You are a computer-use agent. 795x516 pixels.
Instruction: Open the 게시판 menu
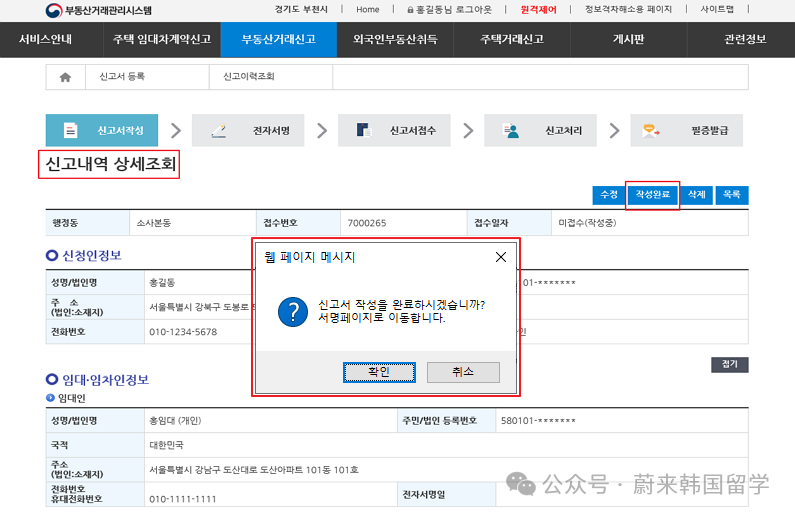point(628,40)
